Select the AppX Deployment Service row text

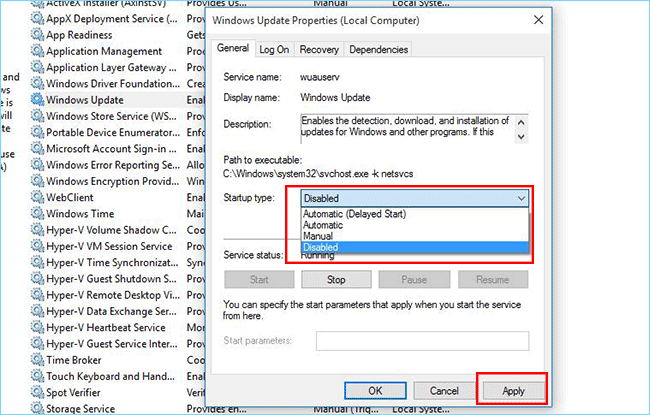point(112,19)
